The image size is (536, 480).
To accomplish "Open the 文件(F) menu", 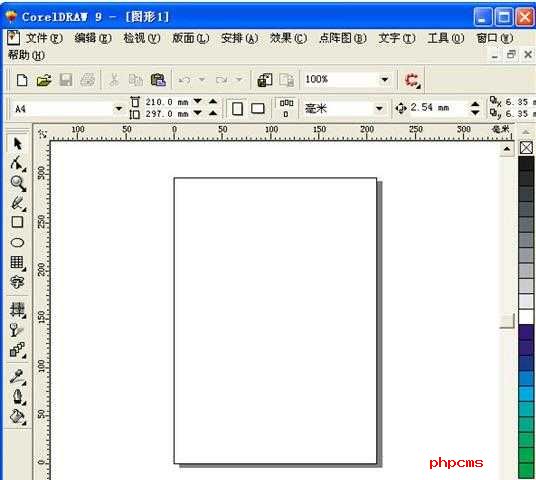I will [44, 38].
